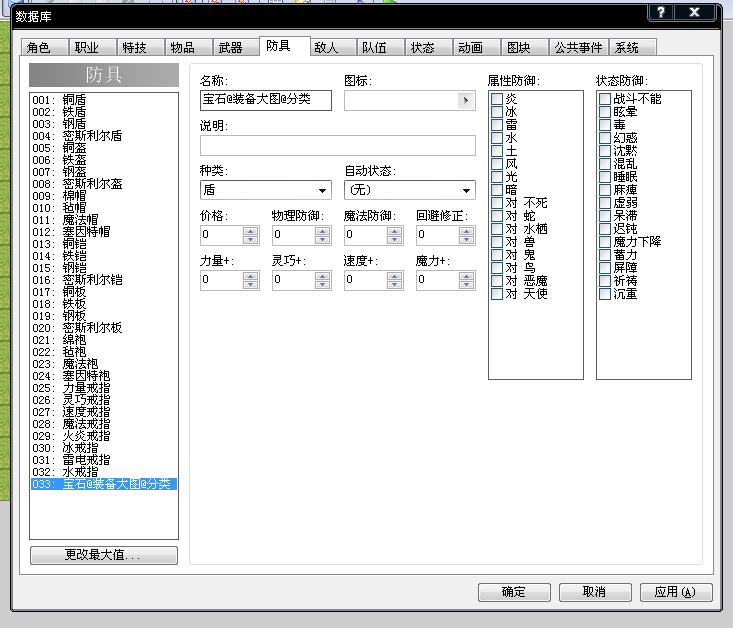Select armor 025: 力量戒指
This screenshot has width=733, height=628.
103,388
